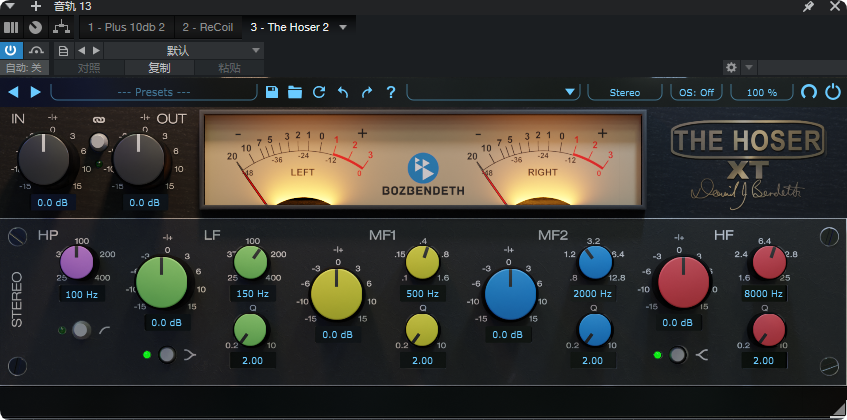Toggle the HF shelf mode switch

[677, 355]
